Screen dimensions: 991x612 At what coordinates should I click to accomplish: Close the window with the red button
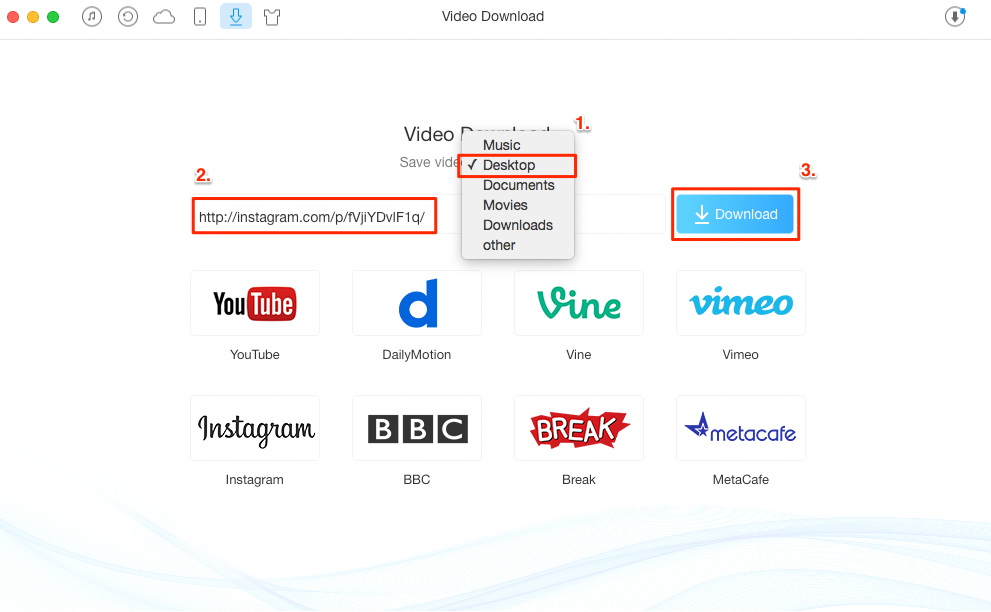tap(13, 17)
